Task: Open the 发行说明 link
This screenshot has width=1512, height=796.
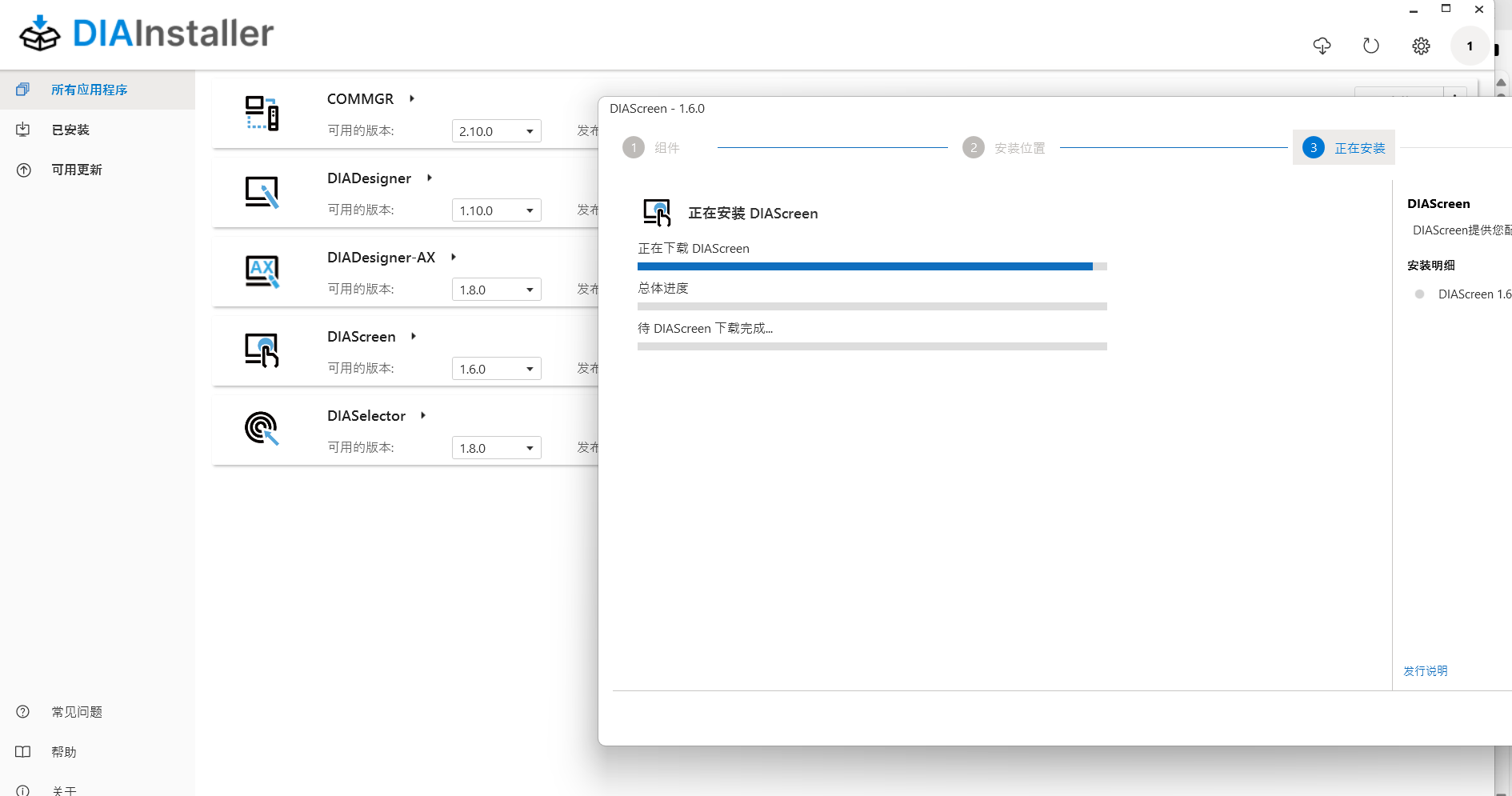Action: pyautogui.click(x=1425, y=670)
